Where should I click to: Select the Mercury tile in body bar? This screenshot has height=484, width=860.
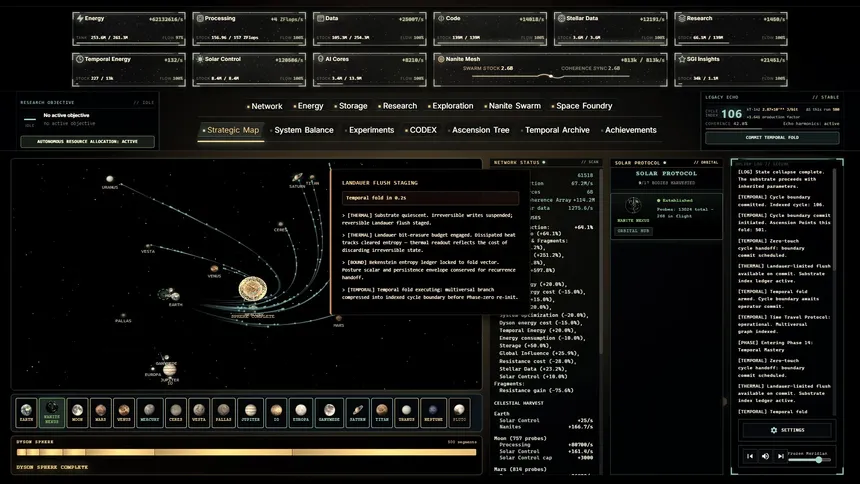(149, 413)
